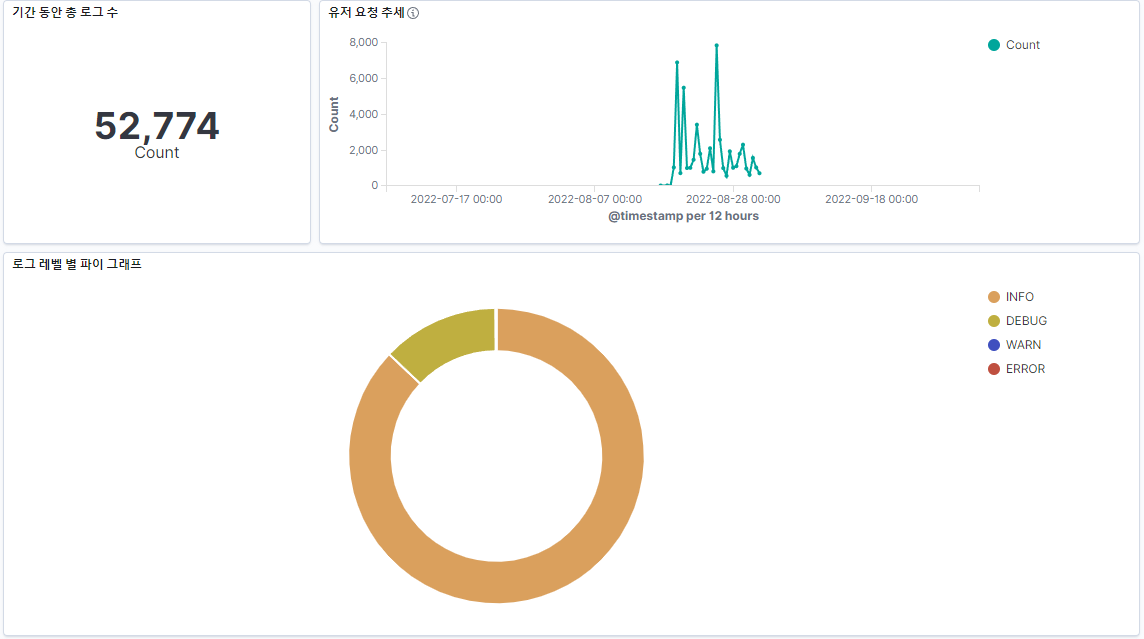
Task: Click the teal Count legend marker dot
Action: coord(994,45)
